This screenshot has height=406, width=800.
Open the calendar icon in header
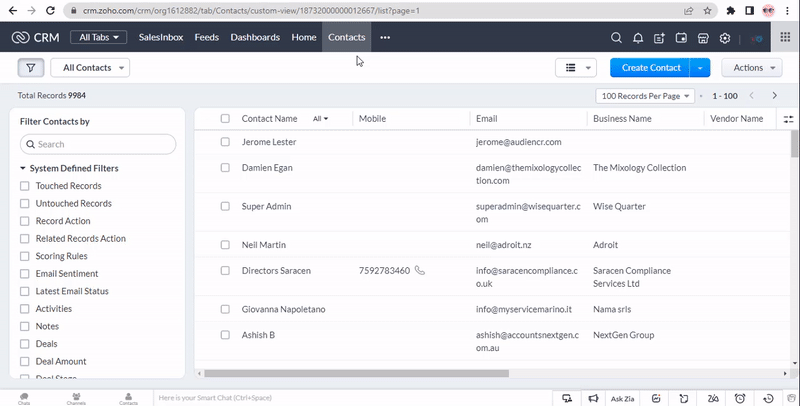pyautogui.click(x=681, y=38)
